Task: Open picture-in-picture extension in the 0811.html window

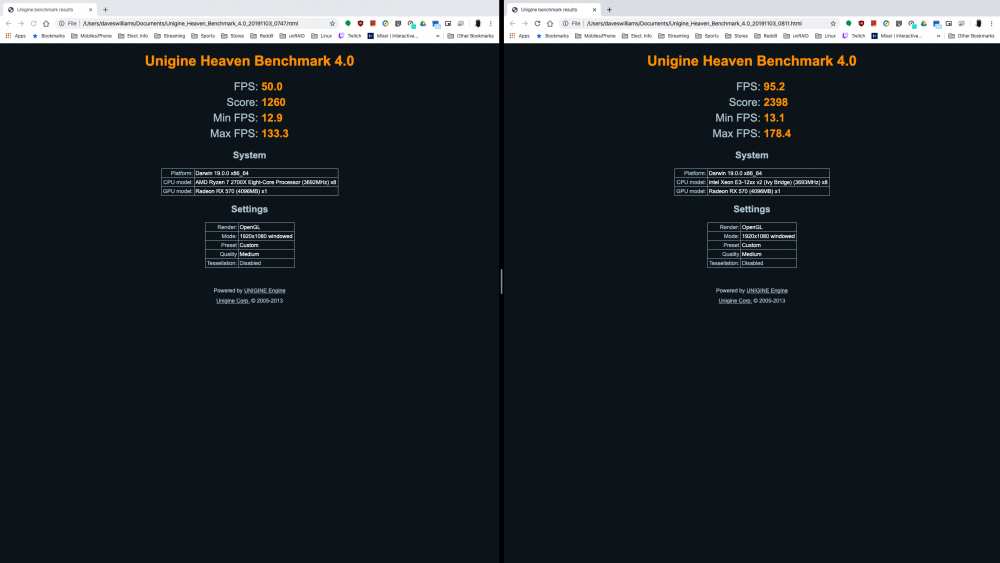Action: tap(948, 24)
